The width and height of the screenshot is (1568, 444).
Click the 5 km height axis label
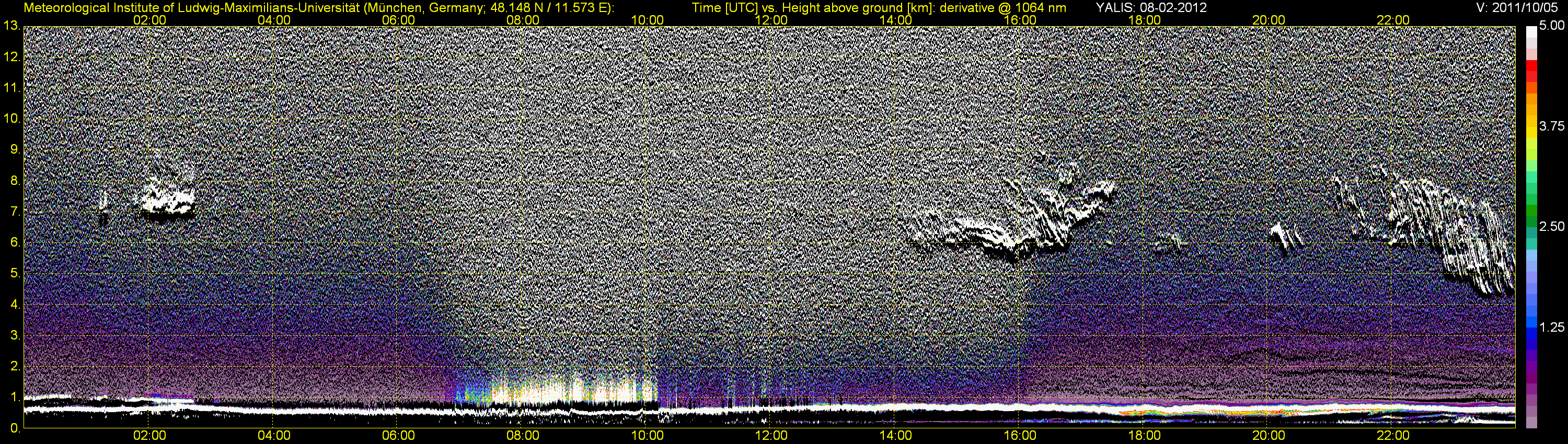coord(15,274)
